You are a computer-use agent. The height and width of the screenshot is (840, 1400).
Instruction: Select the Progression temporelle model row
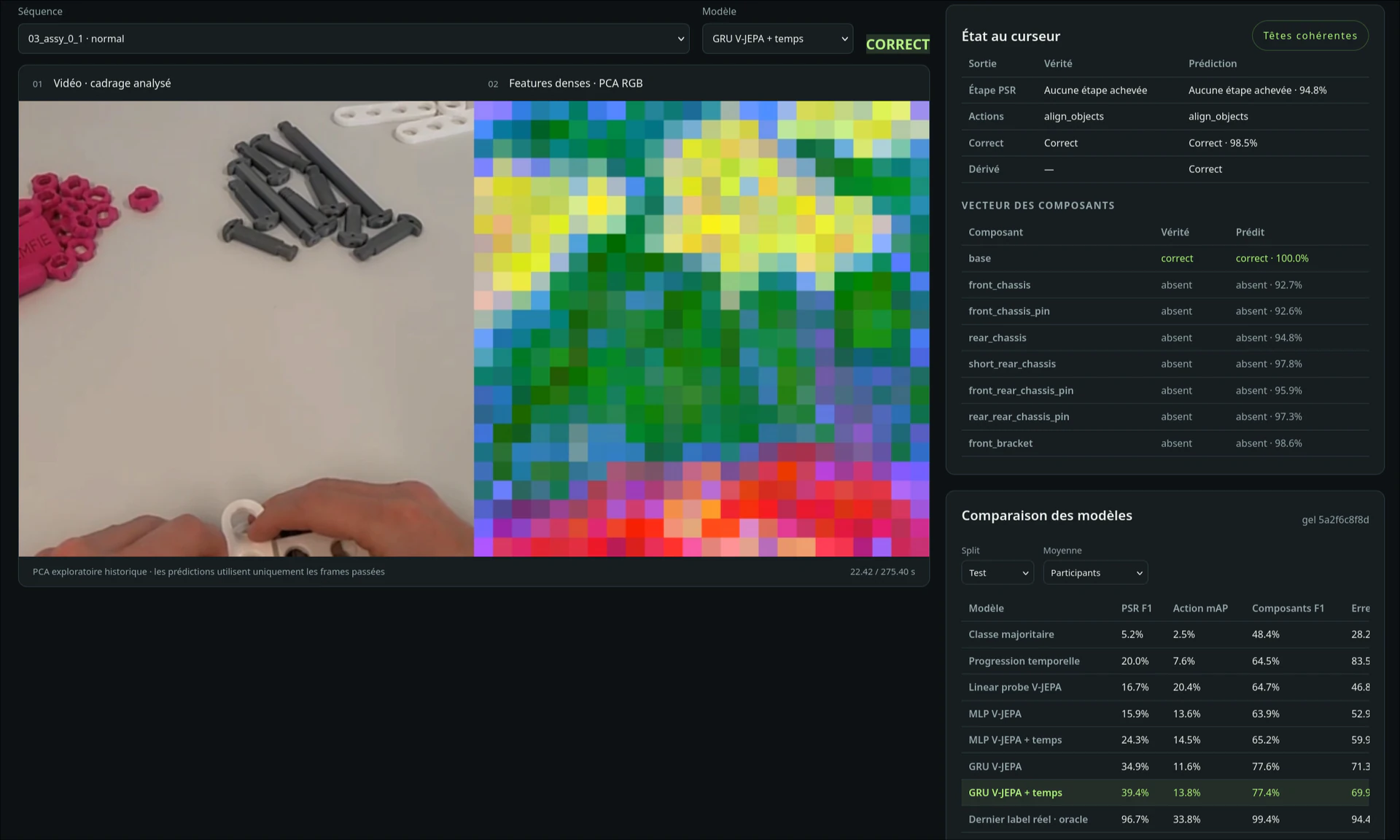click(x=1165, y=661)
